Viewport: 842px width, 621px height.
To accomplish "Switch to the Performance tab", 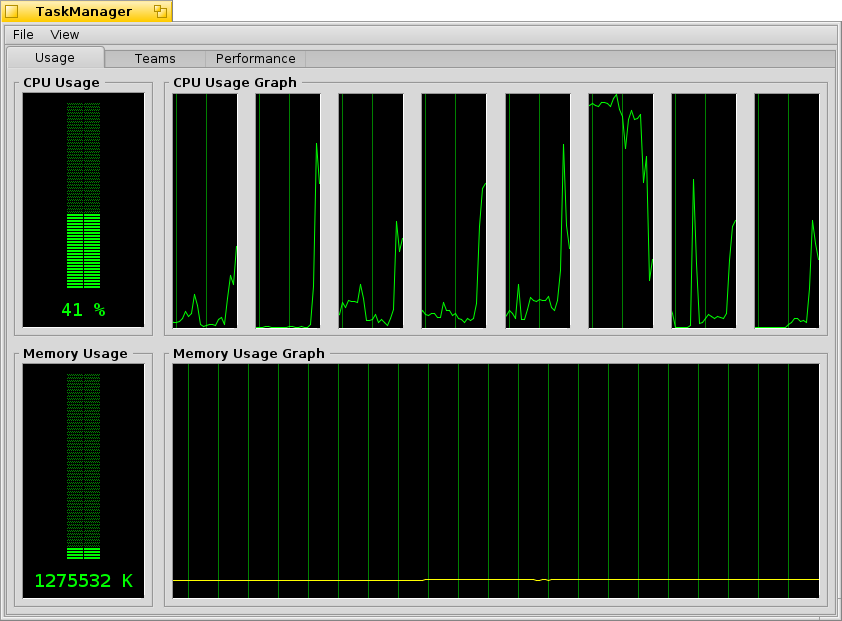I will (x=256, y=59).
